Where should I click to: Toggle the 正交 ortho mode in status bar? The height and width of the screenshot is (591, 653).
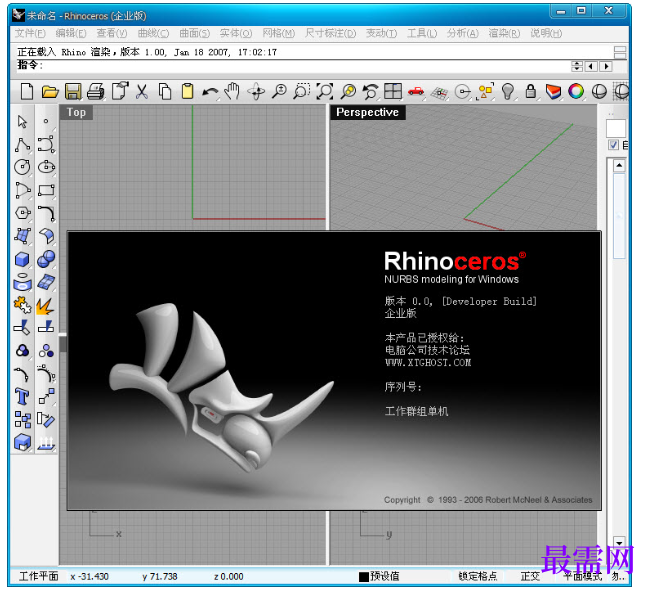click(x=530, y=576)
